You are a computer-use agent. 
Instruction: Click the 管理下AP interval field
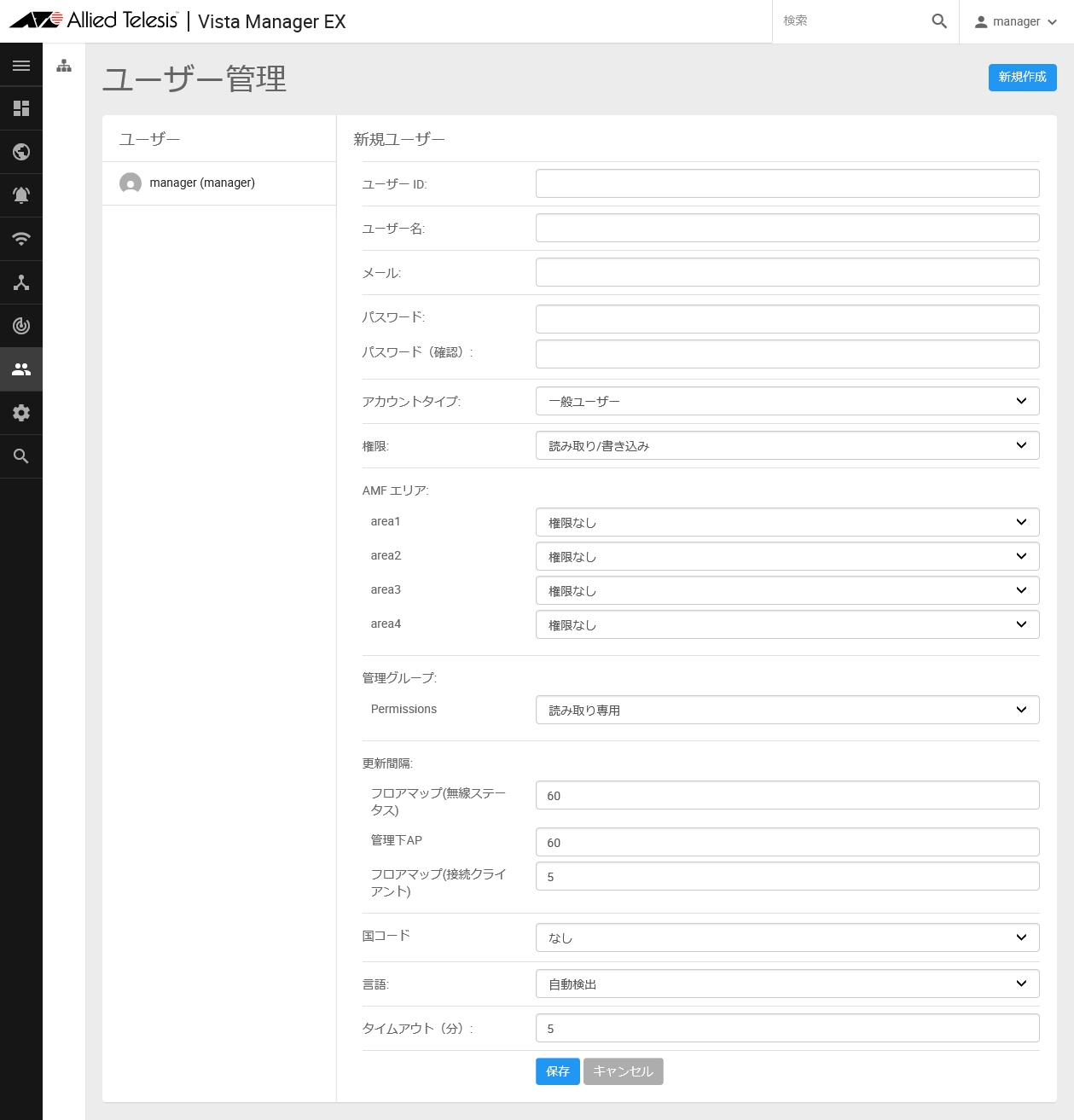[x=787, y=842]
